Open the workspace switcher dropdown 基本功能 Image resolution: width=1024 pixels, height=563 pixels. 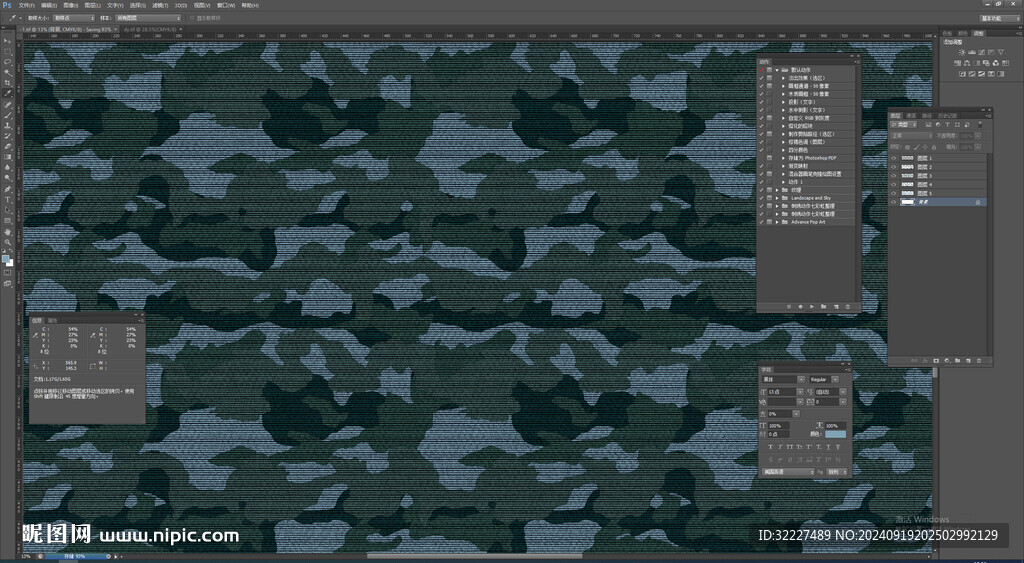point(1000,18)
